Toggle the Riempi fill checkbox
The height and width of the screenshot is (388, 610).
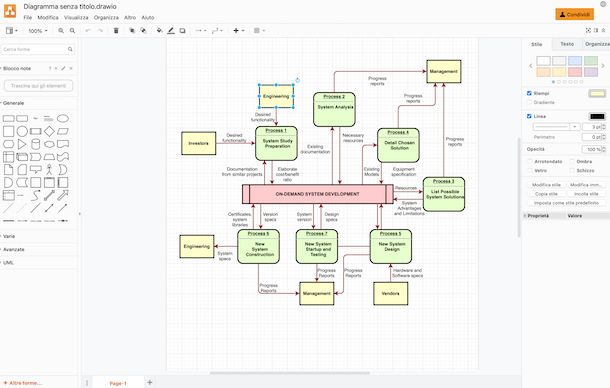pyautogui.click(x=529, y=93)
